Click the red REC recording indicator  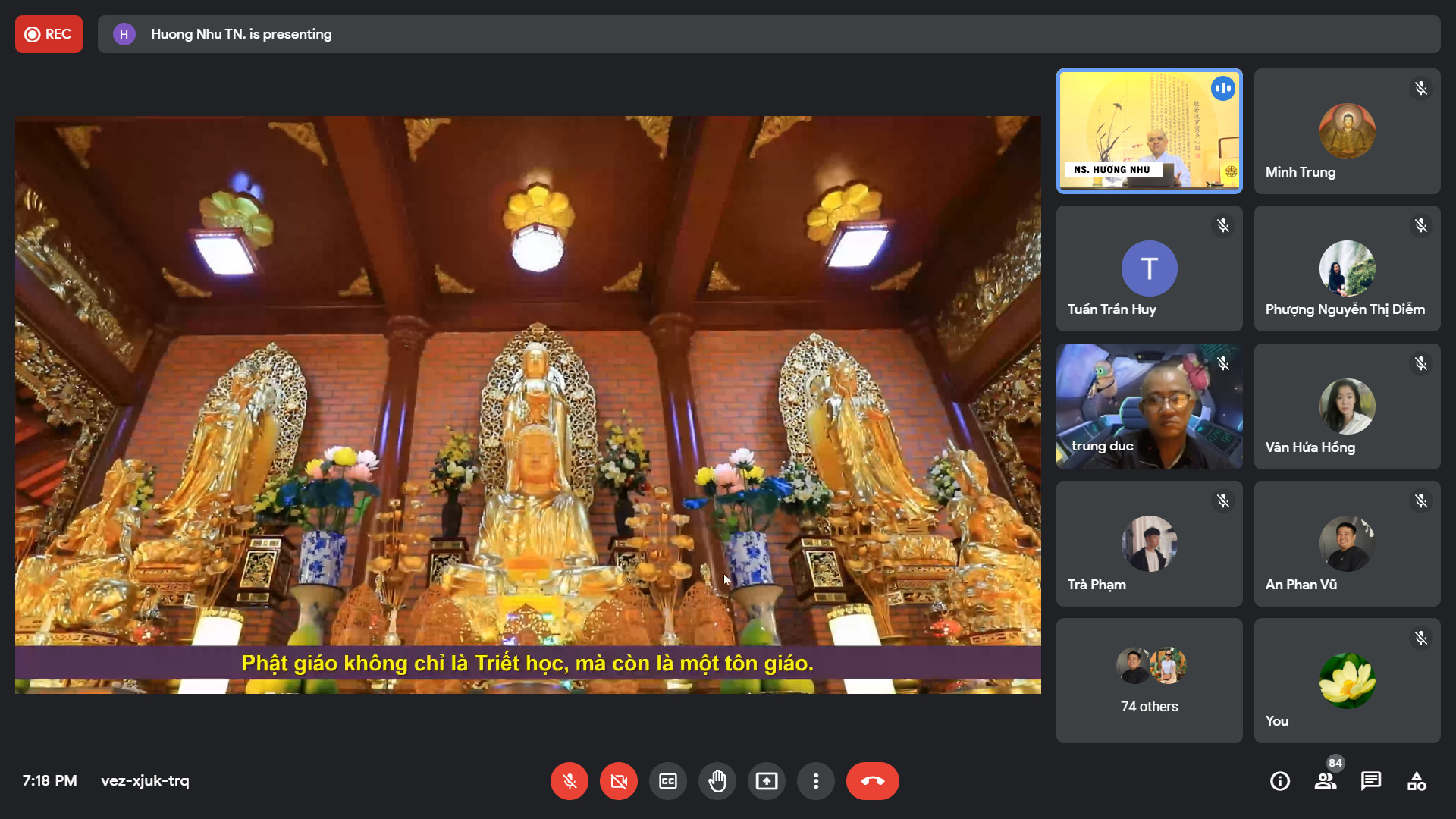tap(49, 34)
